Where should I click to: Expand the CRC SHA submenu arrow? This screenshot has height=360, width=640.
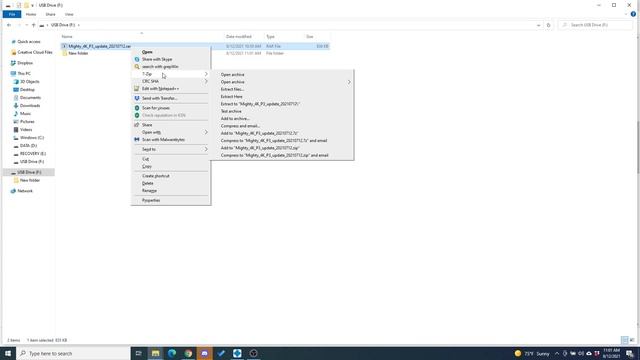[206, 81]
